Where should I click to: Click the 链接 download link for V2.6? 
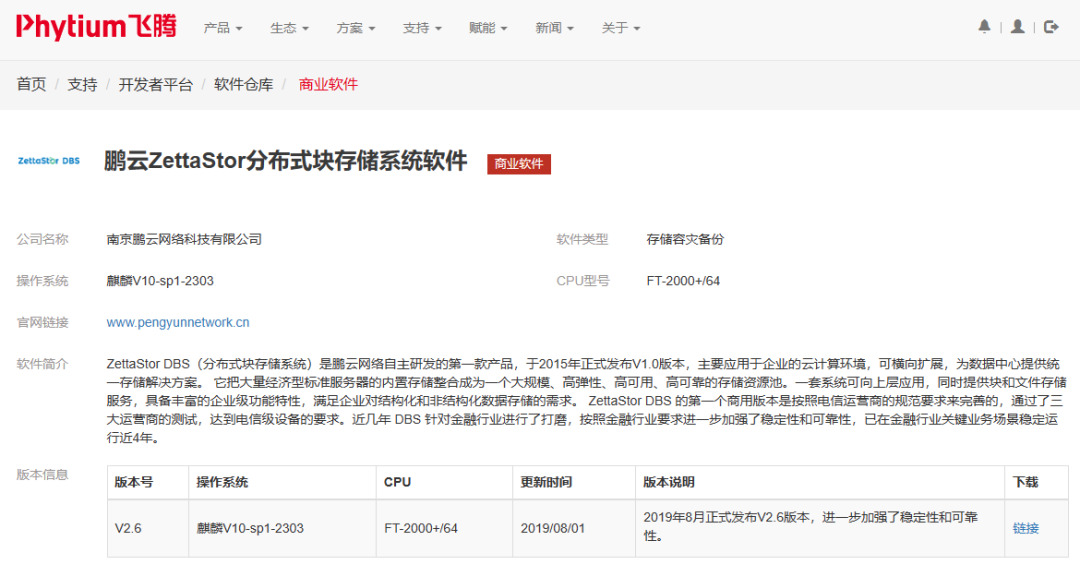point(1026,528)
